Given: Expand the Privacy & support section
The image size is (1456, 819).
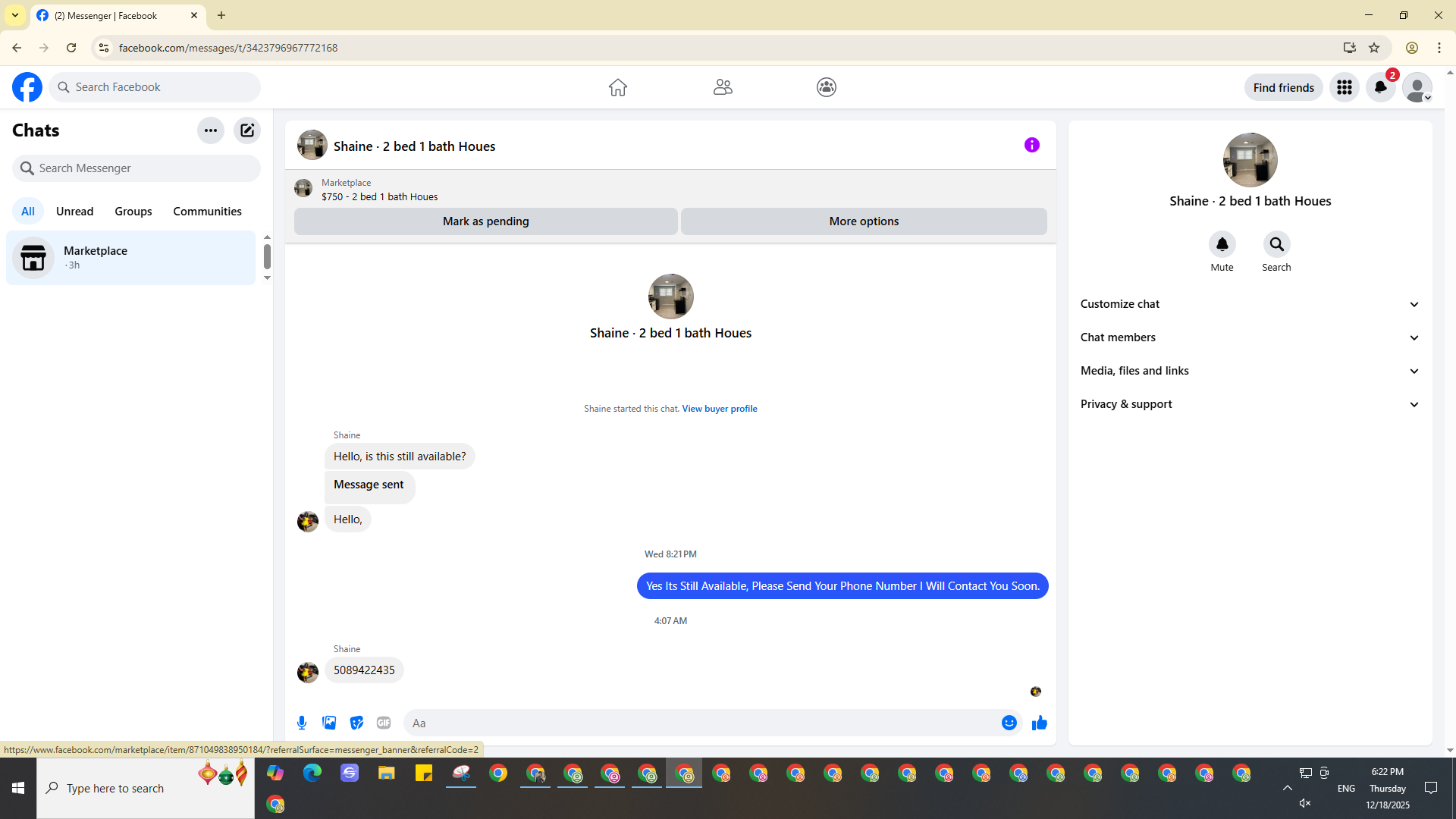Looking at the screenshot, I should click(x=1250, y=404).
